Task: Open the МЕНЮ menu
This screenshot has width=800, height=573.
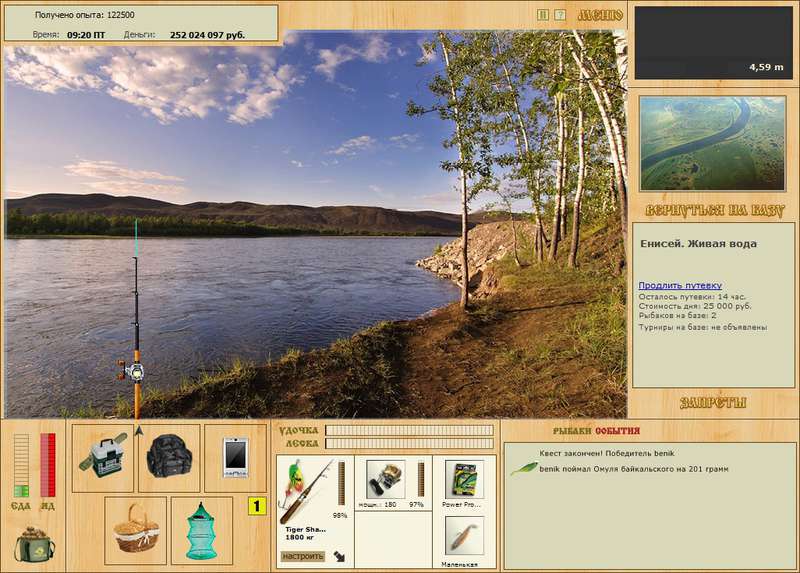Action: click(601, 15)
